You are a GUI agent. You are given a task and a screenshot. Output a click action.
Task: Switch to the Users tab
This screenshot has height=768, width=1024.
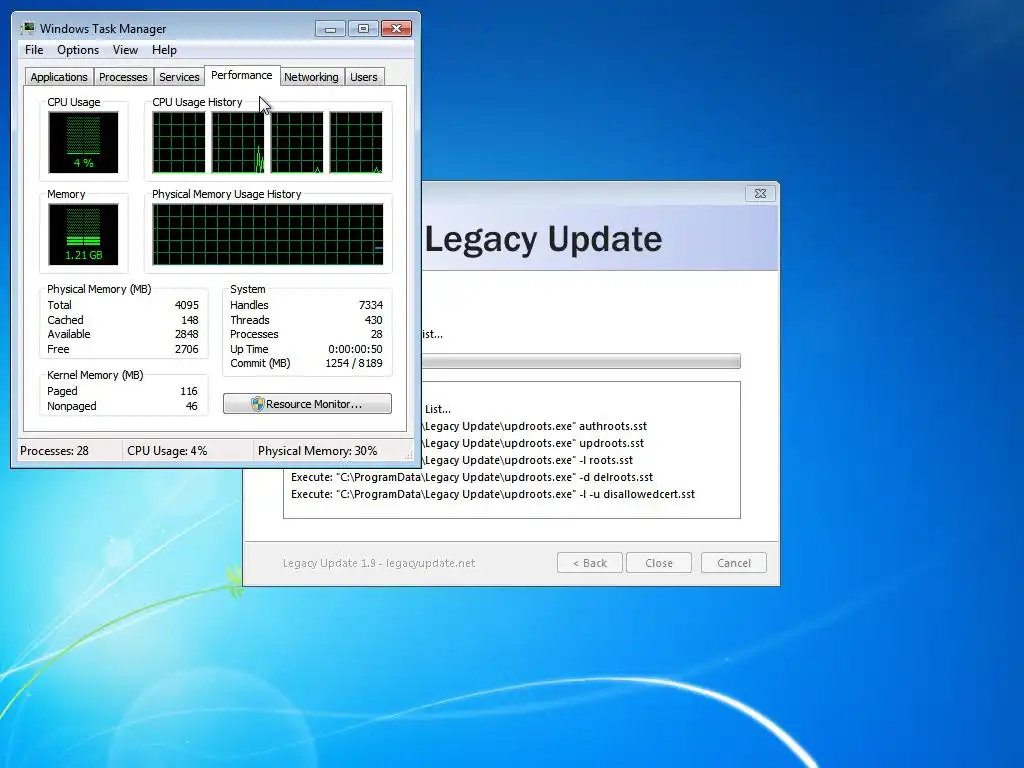coord(364,77)
